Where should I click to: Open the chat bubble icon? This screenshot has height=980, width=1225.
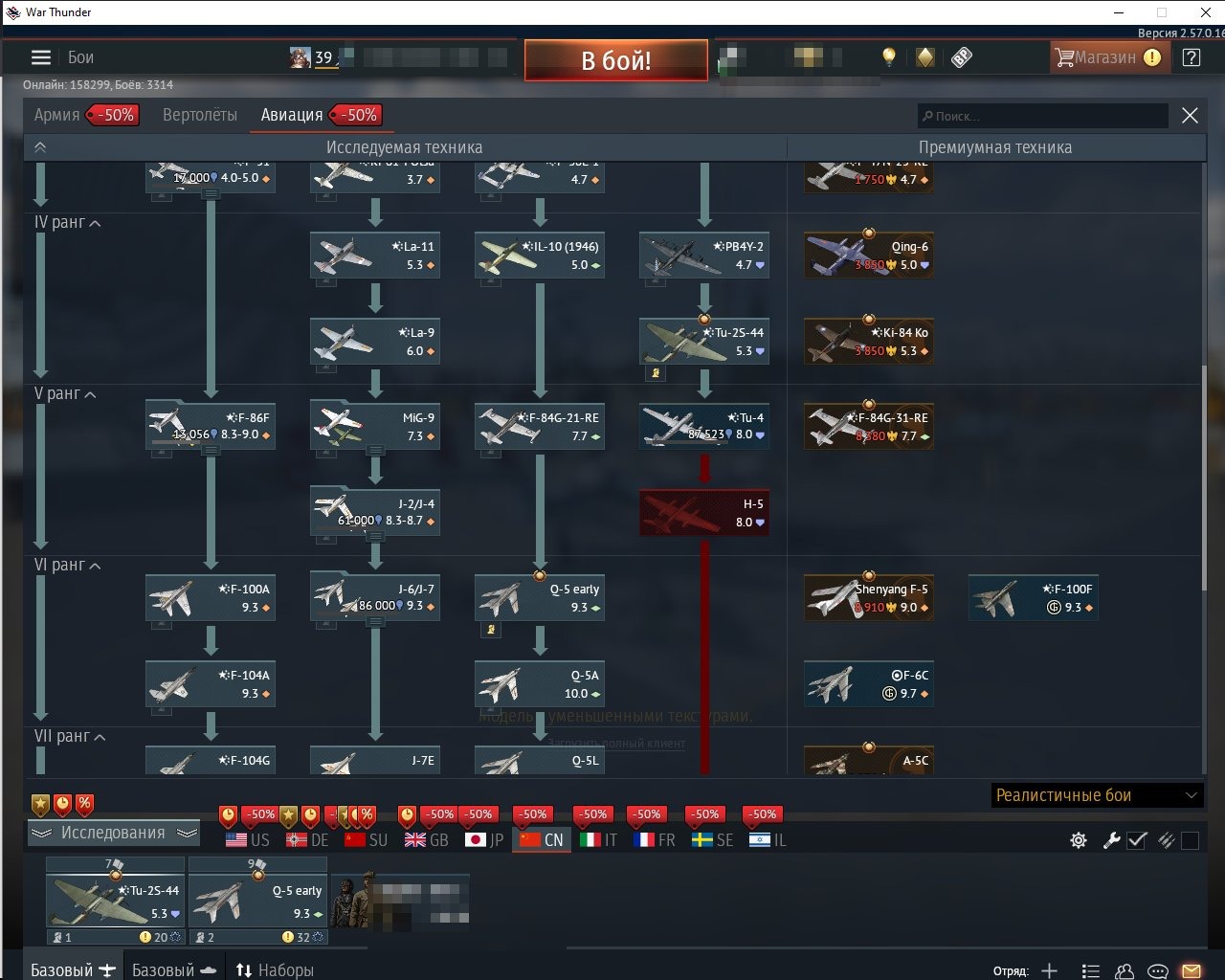1158,970
